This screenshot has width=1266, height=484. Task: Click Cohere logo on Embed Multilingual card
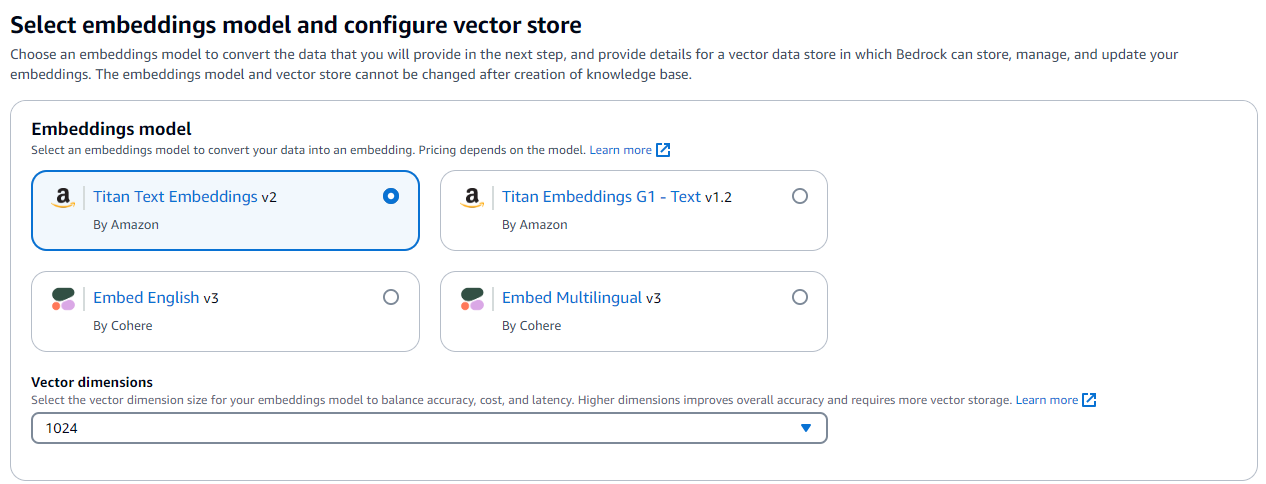tap(472, 298)
